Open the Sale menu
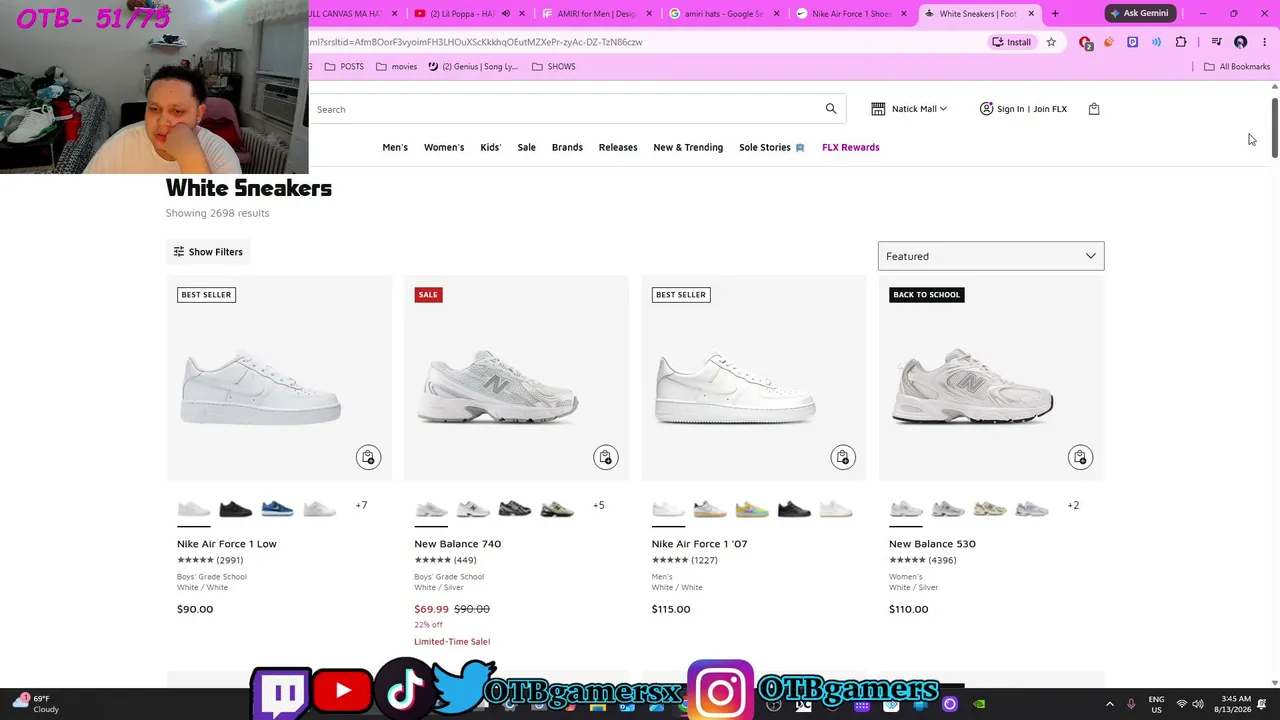 pos(526,147)
